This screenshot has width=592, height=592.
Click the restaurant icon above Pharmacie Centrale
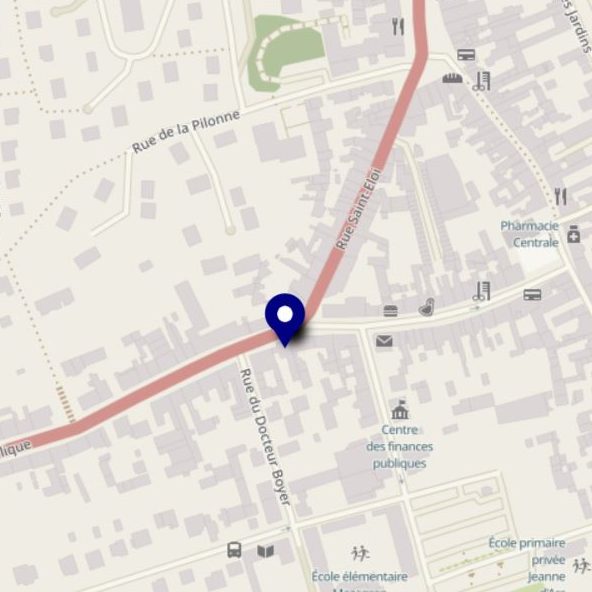click(561, 197)
